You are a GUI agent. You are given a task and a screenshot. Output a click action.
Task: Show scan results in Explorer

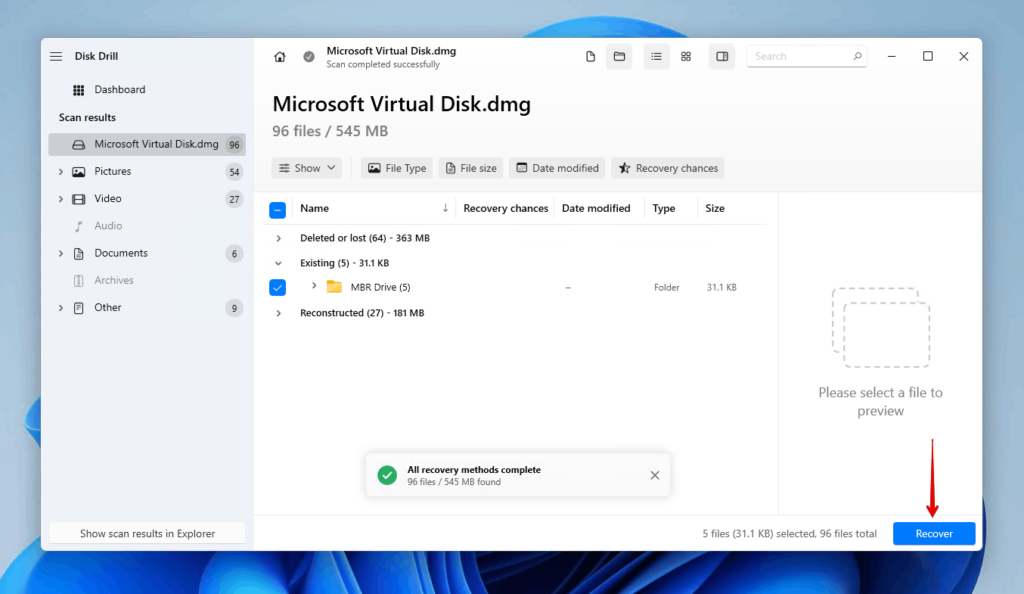pyautogui.click(x=146, y=533)
